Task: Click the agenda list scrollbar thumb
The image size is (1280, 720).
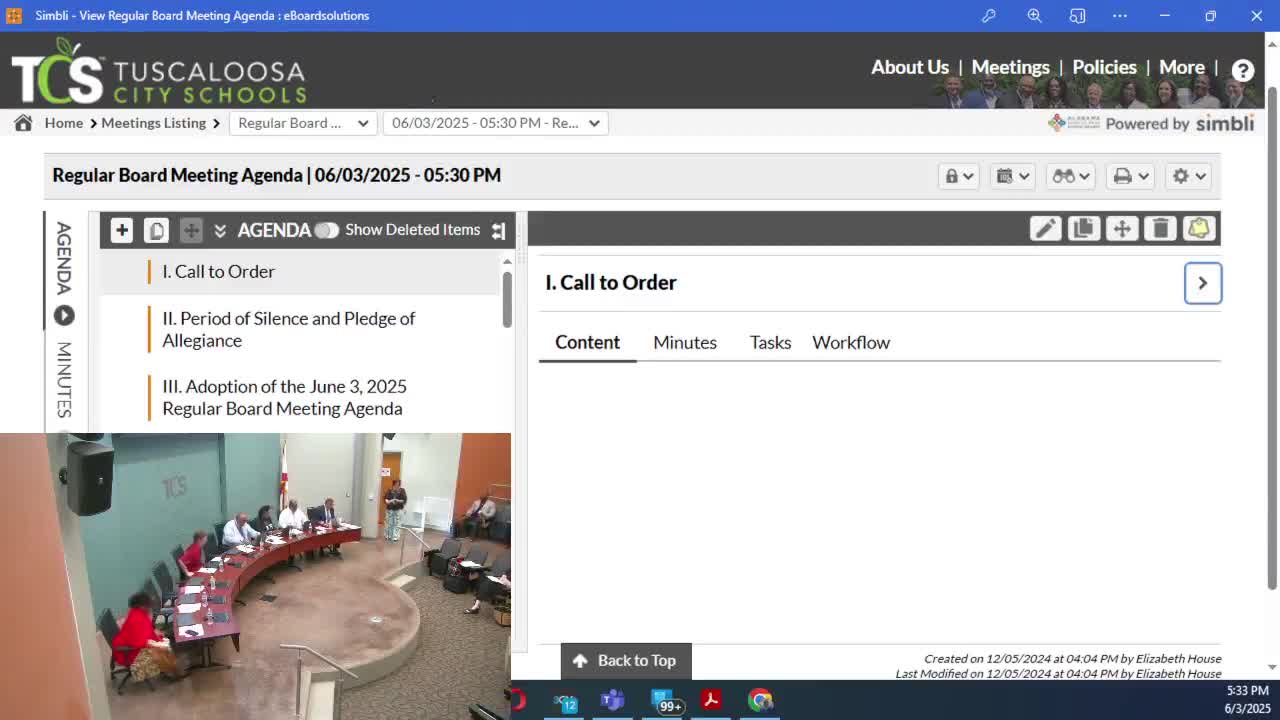Action: [x=507, y=298]
